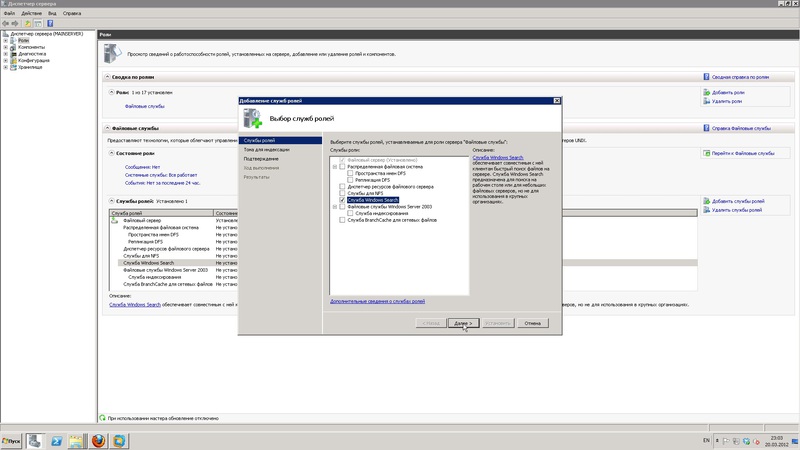
Task: Click the Пуск start button
Action: (11, 441)
